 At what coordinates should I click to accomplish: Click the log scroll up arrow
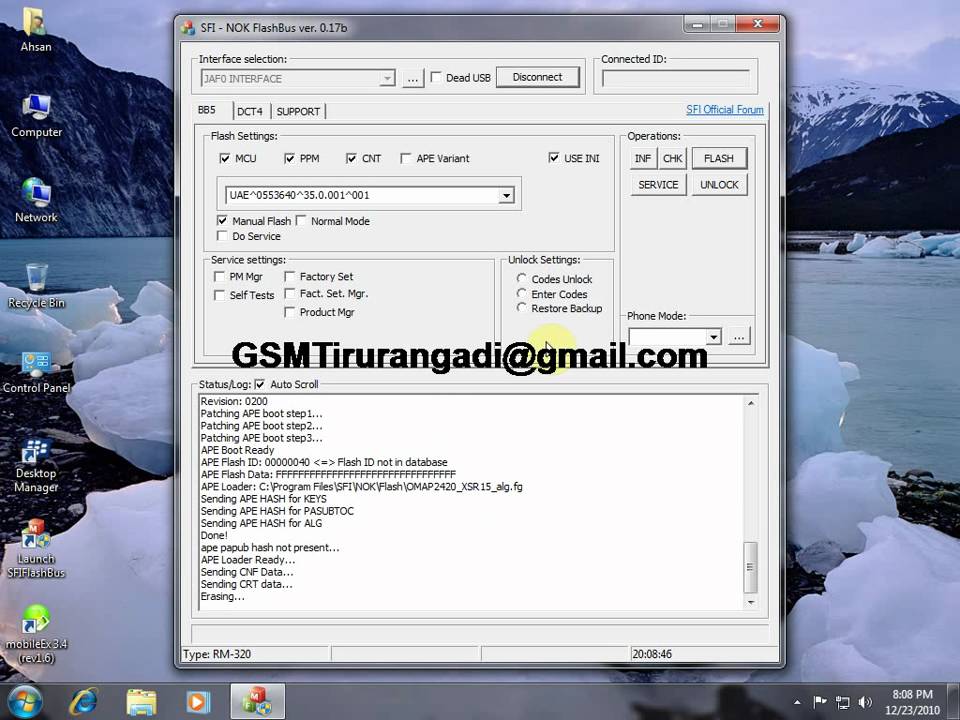(751, 403)
